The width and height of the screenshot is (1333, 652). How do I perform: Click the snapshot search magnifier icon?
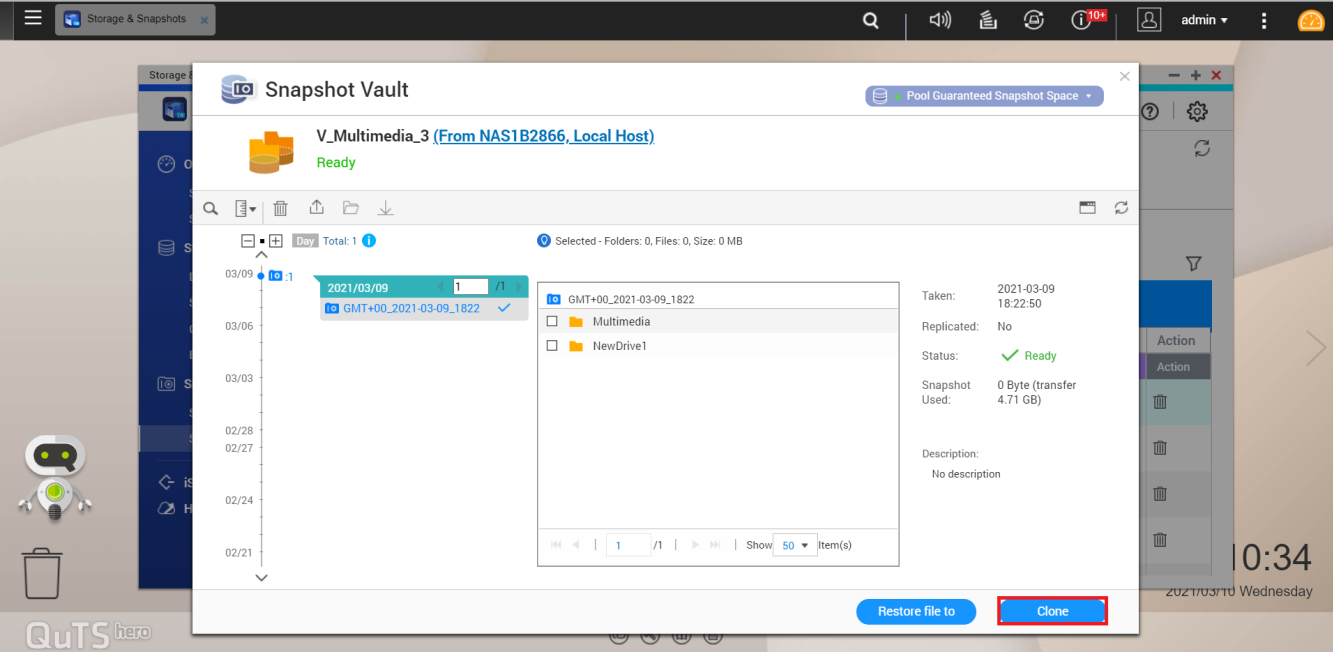211,208
